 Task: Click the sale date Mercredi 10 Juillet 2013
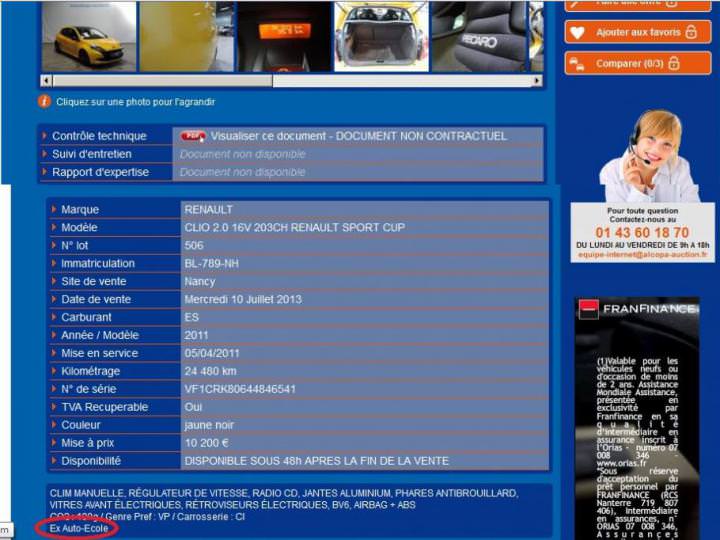[243, 299]
